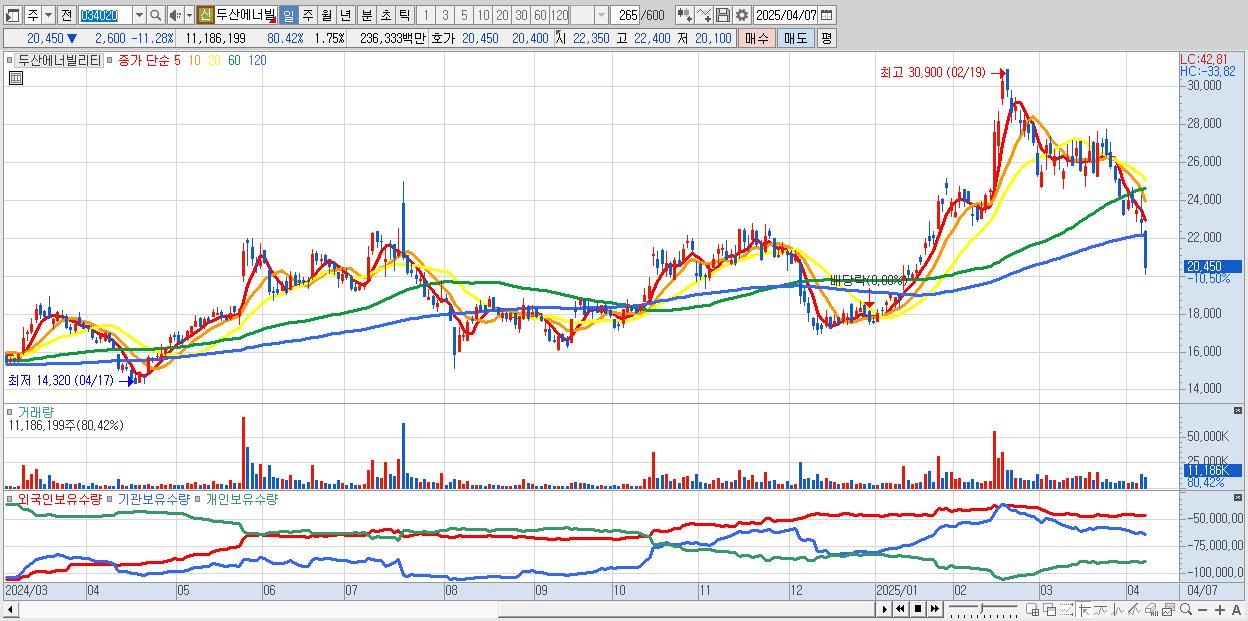This screenshot has width=1248, height=621.
Task: Click the window grid layout icon
Action: tap(1033, 610)
